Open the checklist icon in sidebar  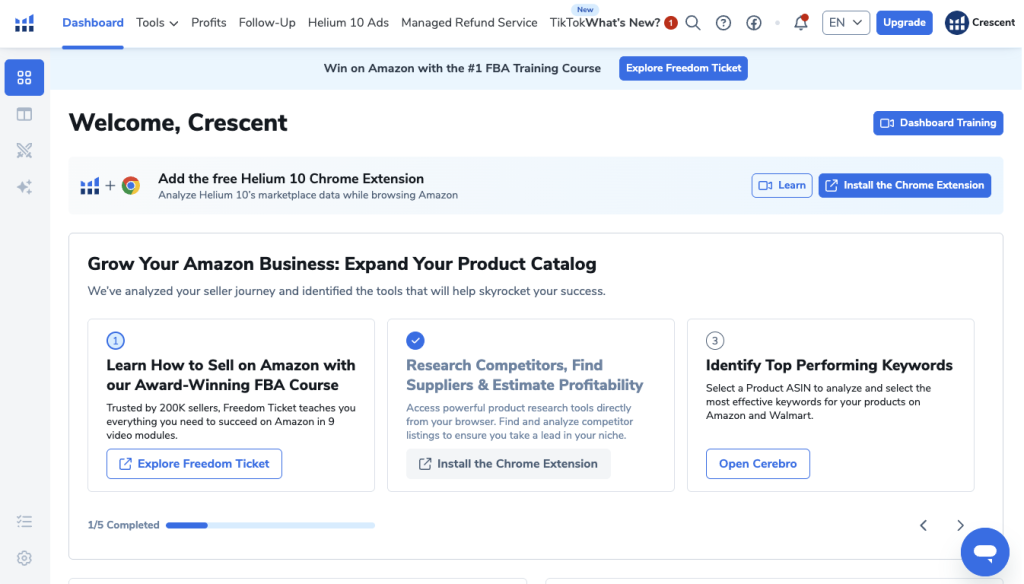[24, 521]
